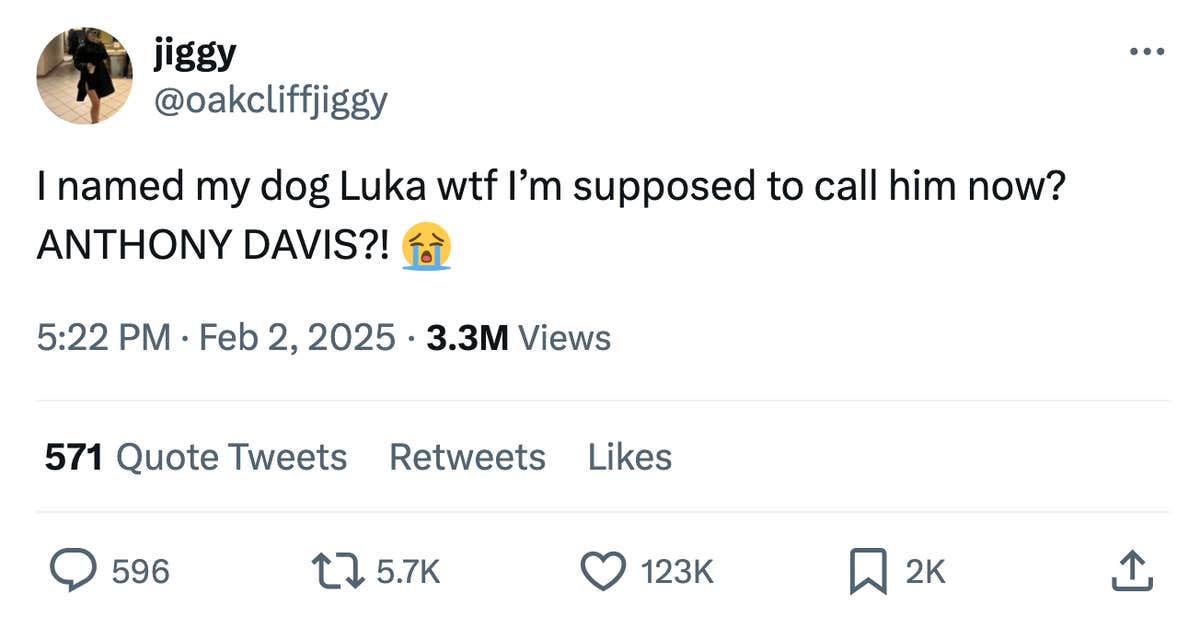Screen dimensions: 1200x617
Task: Click the share upload icon
Action: (x=1132, y=571)
